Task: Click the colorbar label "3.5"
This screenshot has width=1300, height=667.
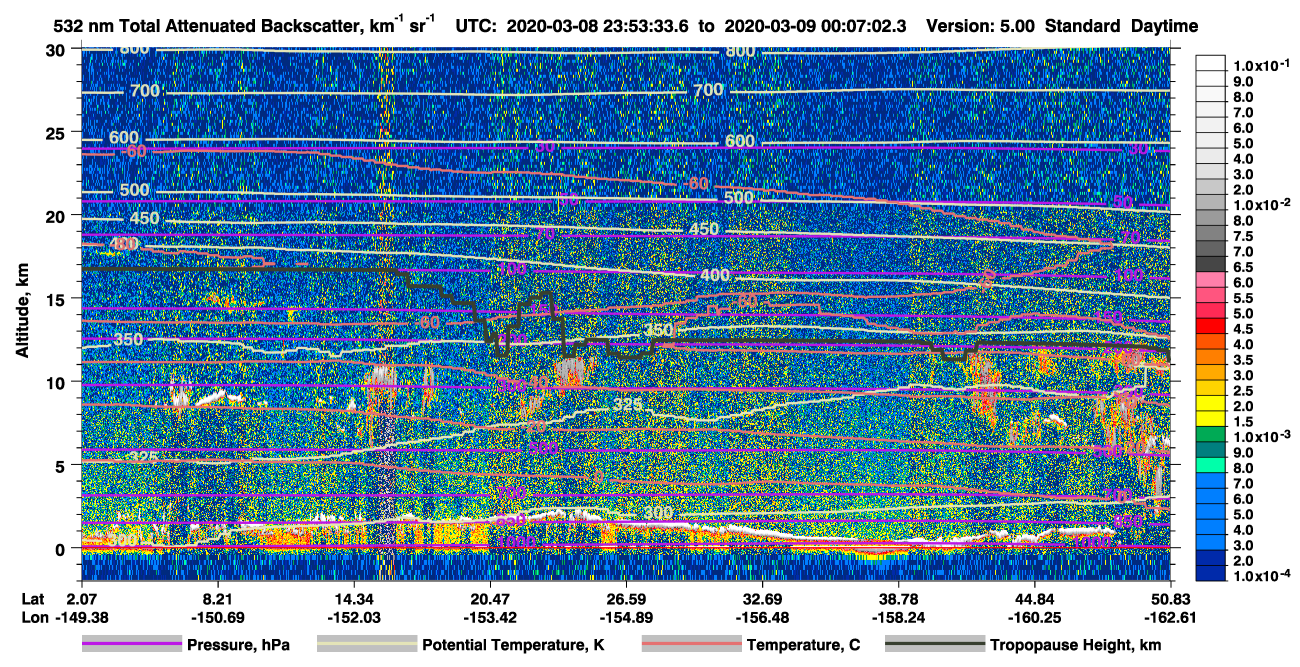Action: click(x=1243, y=360)
